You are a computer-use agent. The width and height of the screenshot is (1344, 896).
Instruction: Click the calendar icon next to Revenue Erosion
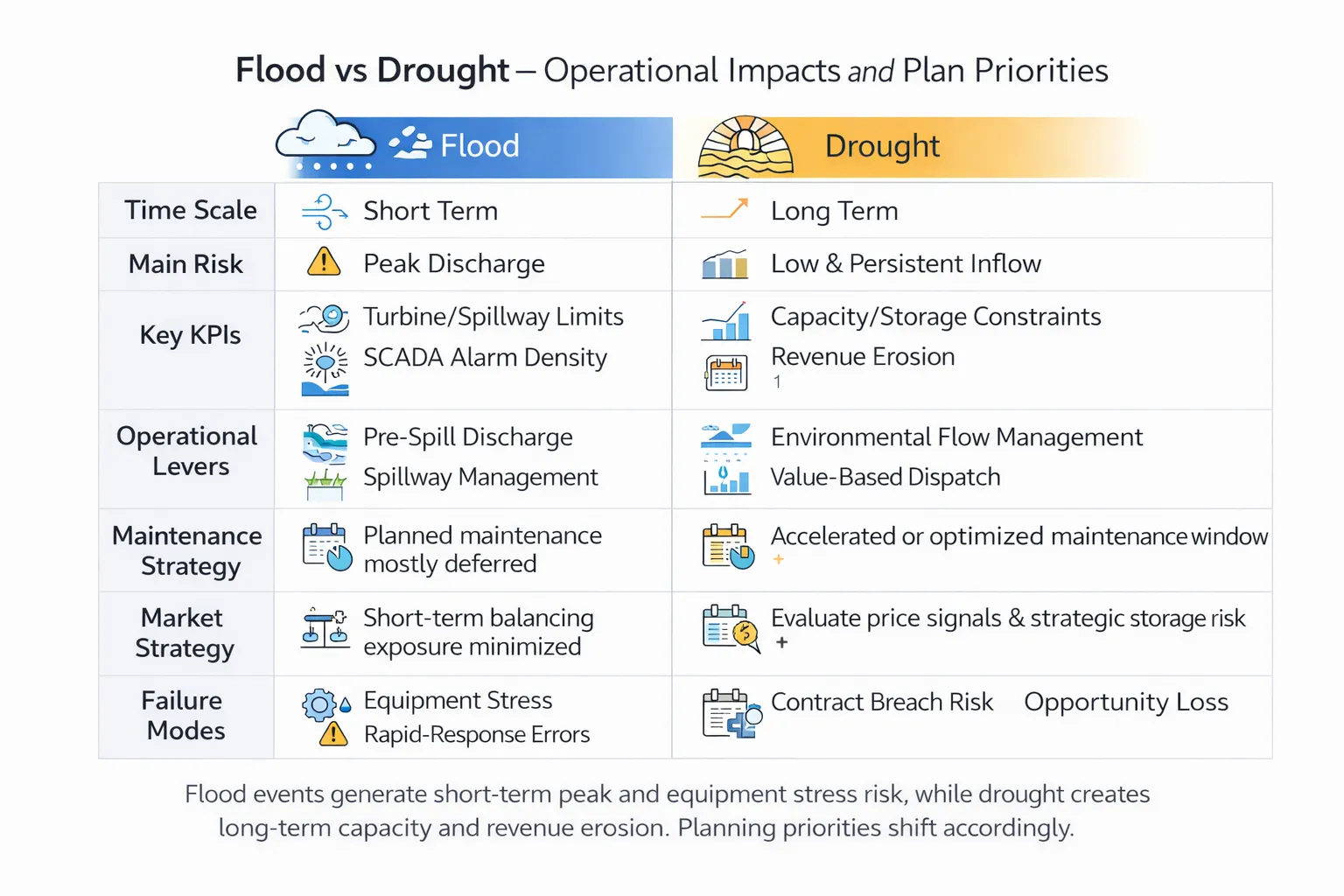point(726,373)
